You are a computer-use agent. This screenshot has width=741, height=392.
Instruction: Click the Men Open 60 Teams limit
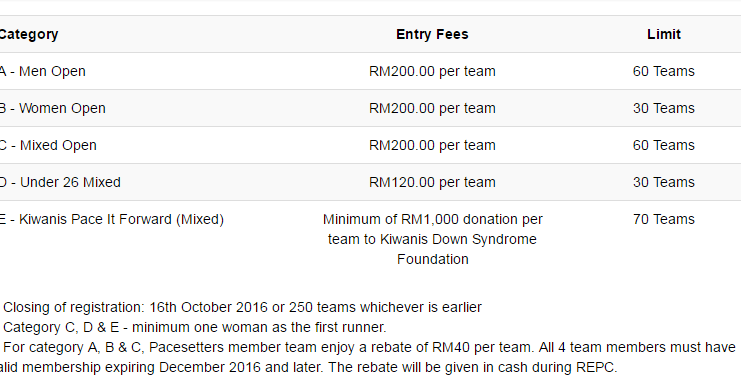(663, 71)
